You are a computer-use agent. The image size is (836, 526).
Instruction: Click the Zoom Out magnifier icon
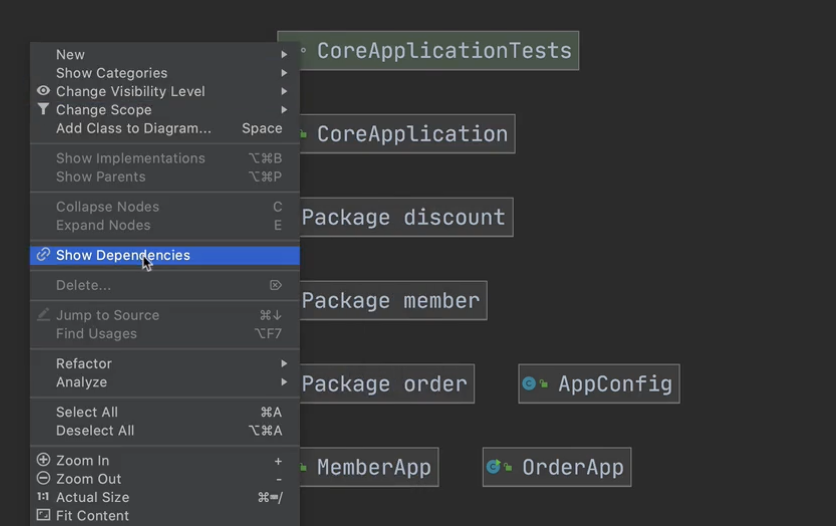(43, 479)
